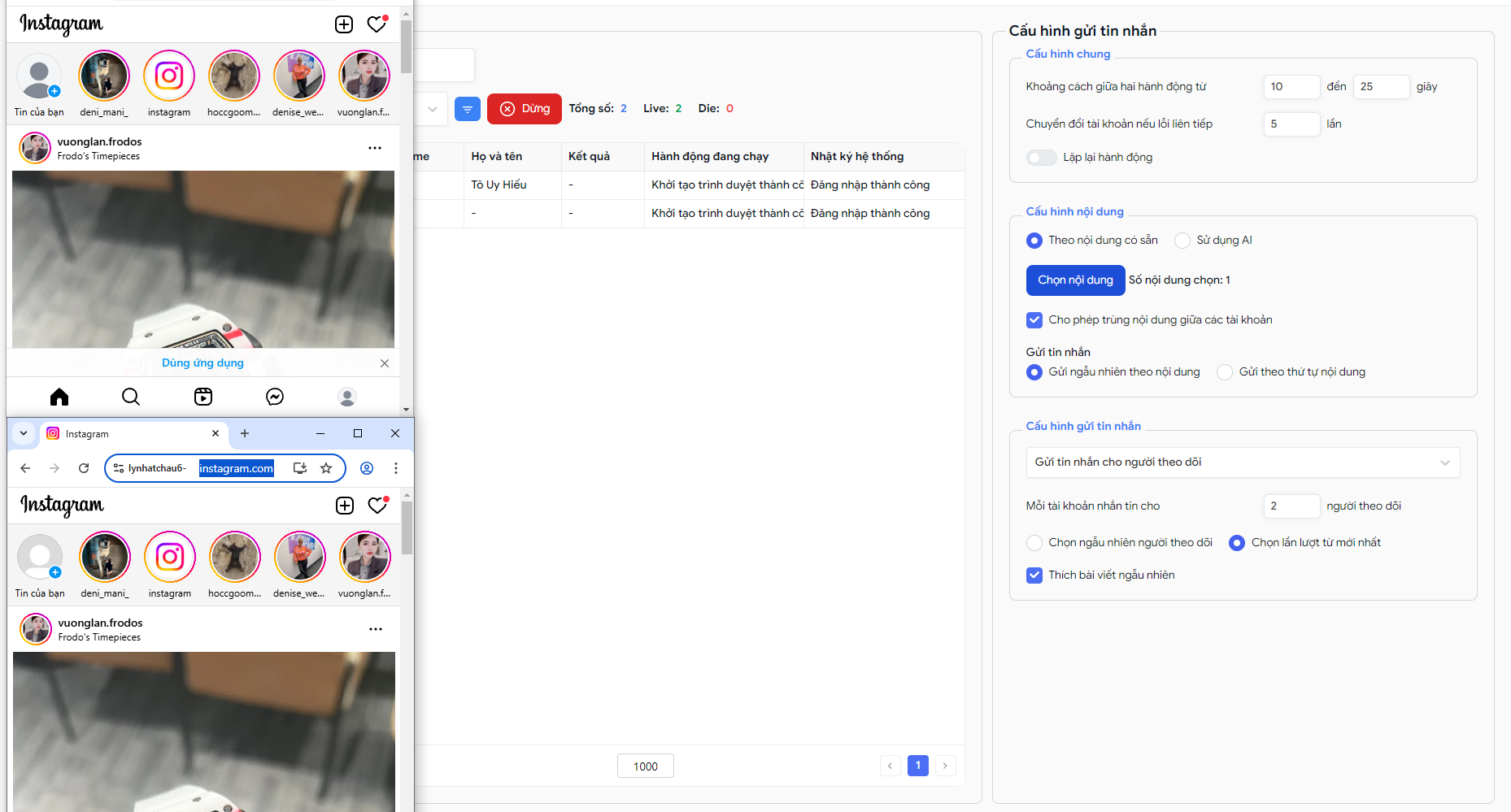The height and width of the screenshot is (812, 1511).
Task: Go to the next page of the table
Action: (x=945, y=766)
